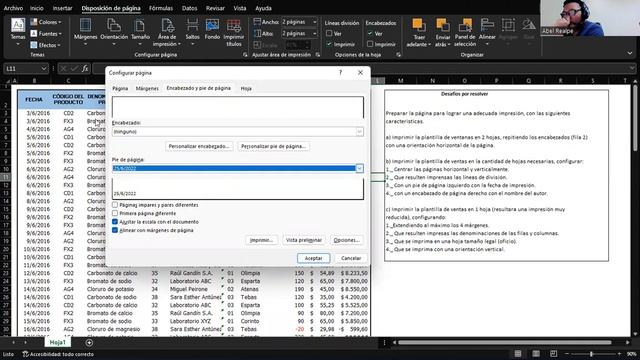Open the Ayuda ribbon tab
Screen dimensions: 640x360
coord(263,8)
